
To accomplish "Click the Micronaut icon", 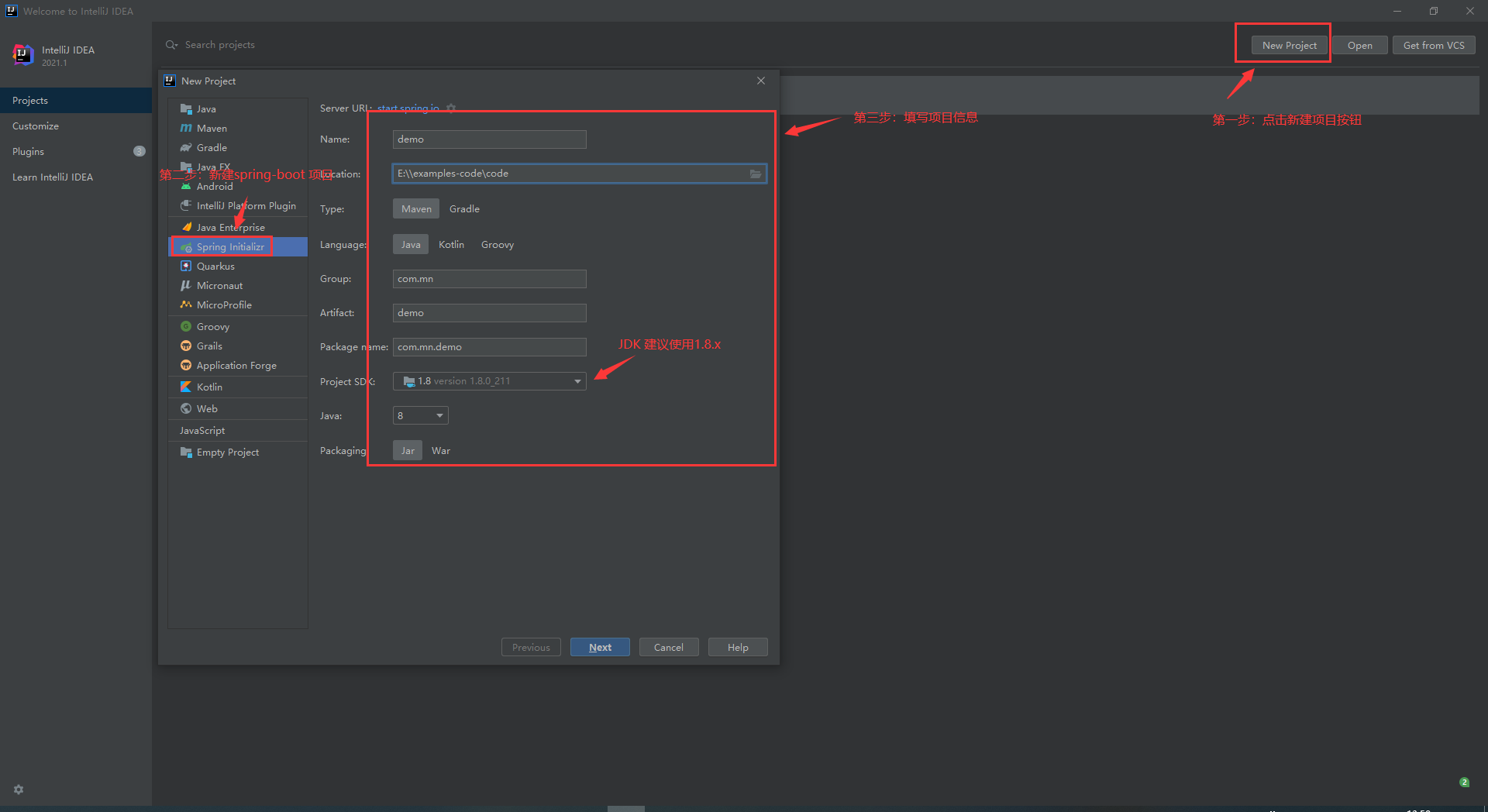I will [186, 286].
